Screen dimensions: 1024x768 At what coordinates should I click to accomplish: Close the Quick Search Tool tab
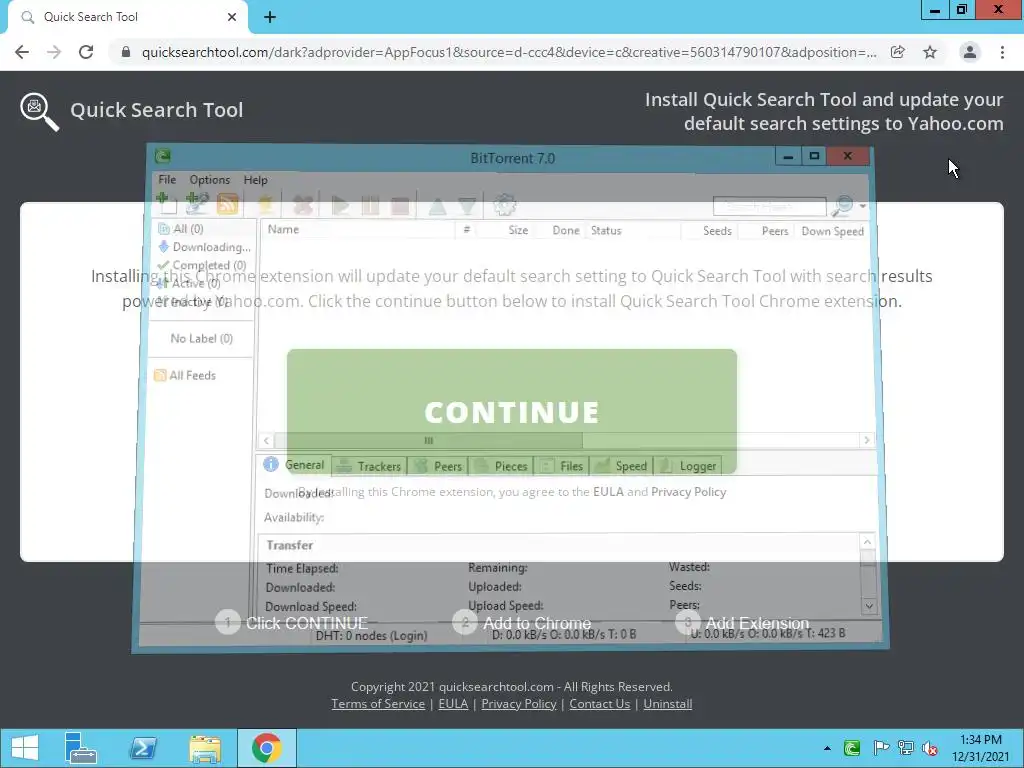pos(232,17)
